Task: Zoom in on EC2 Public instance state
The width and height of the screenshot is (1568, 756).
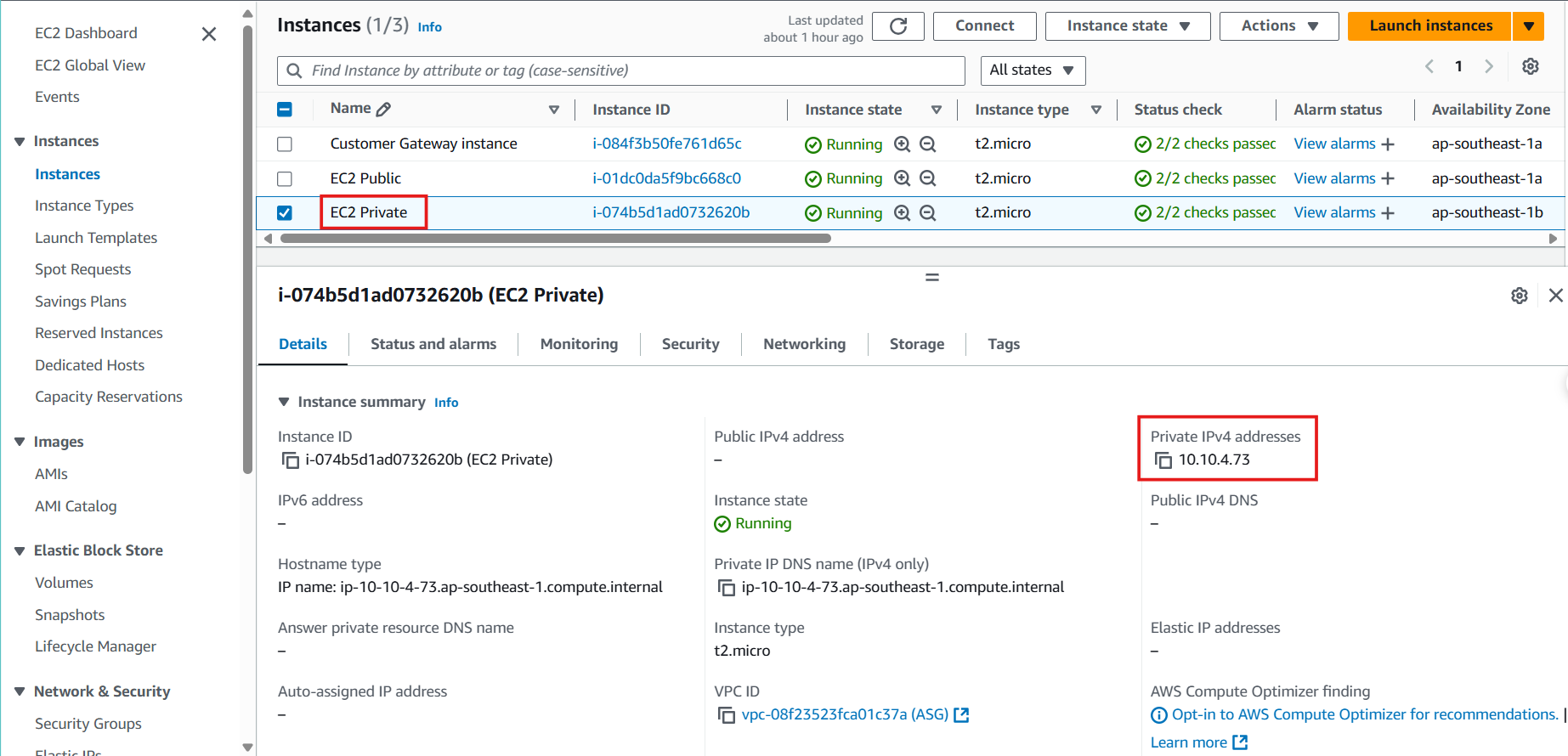Action: click(903, 178)
